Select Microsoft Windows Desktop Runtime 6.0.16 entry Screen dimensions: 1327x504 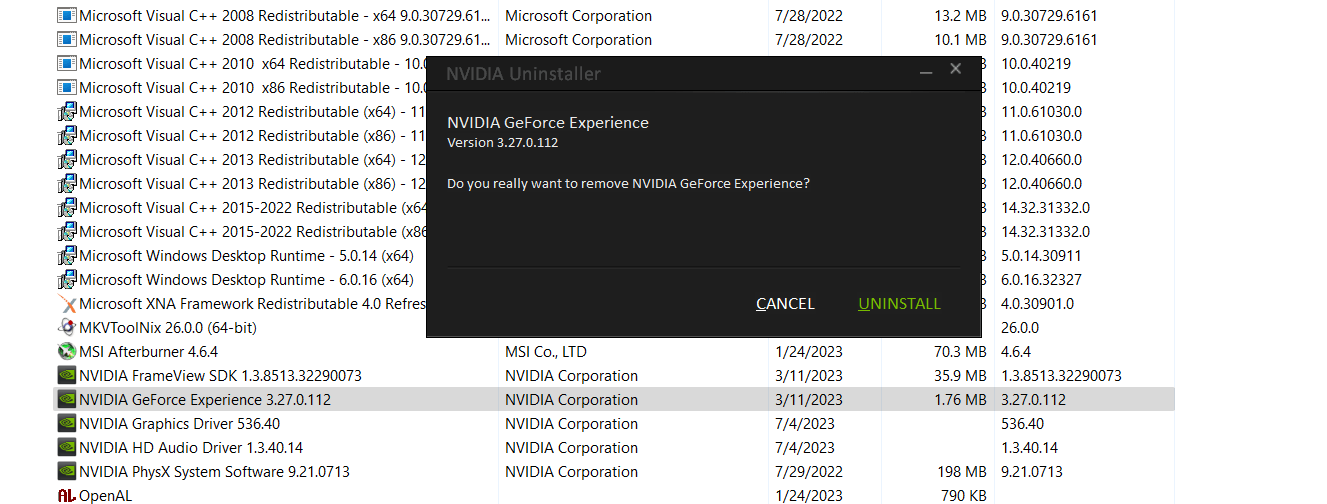coord(245,280)
